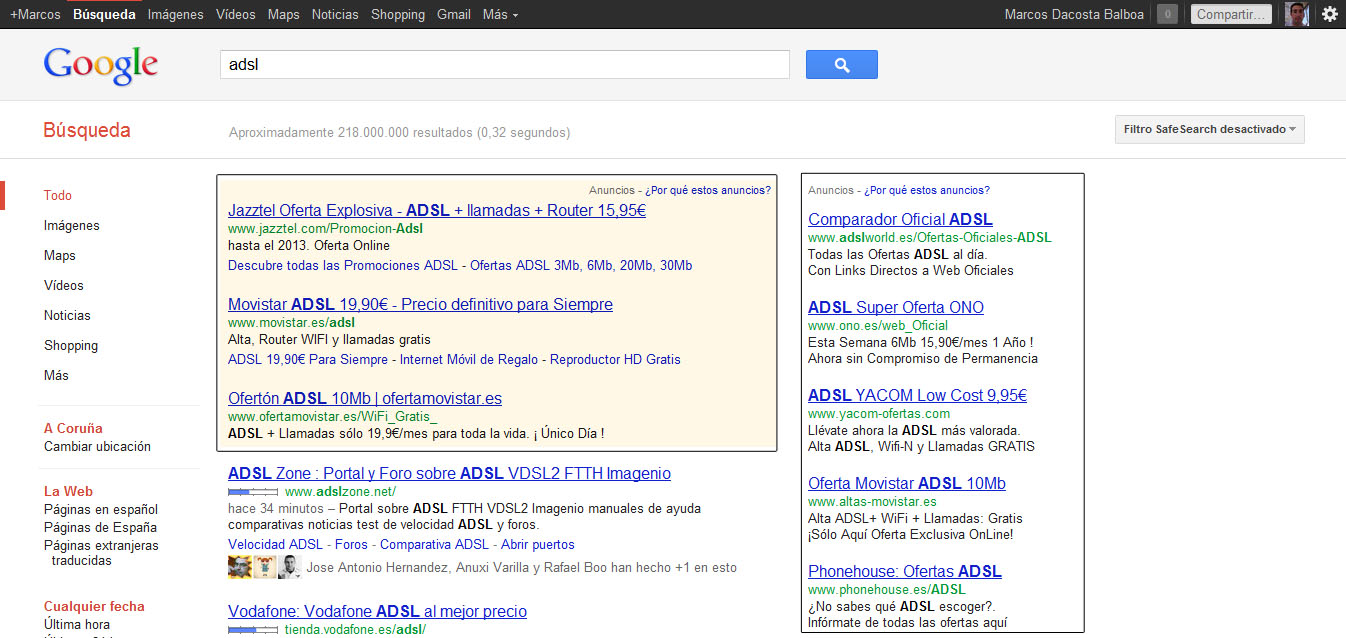Click www.adslzone.net green URL
This screenshot has height=638, width=1346.
[340, 491]
